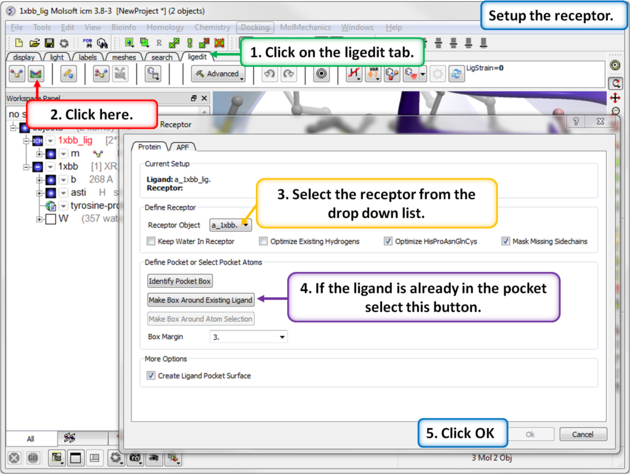
Task: Open the Receptor Object dropdown
Action: (230, 225)
